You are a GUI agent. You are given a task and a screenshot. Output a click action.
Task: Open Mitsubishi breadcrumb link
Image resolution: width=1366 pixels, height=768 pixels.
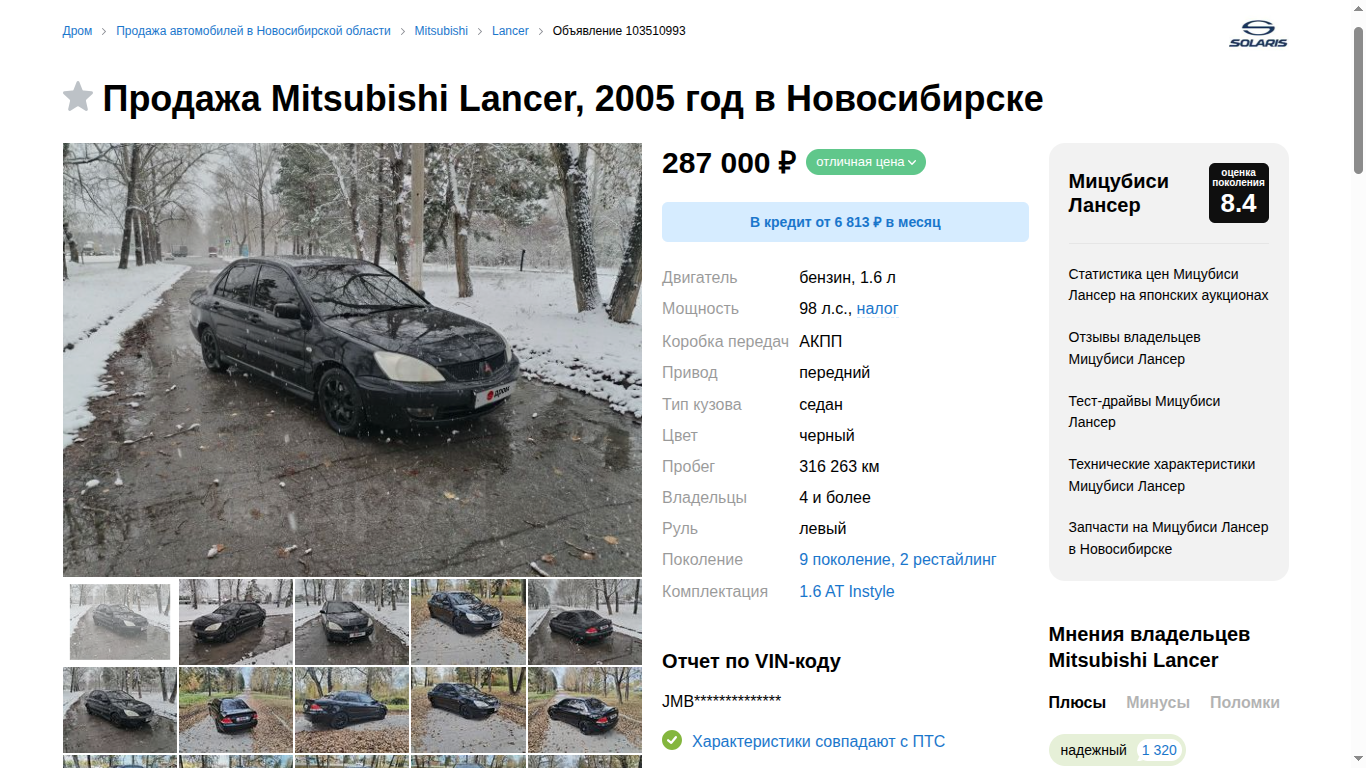pos(441,31)
